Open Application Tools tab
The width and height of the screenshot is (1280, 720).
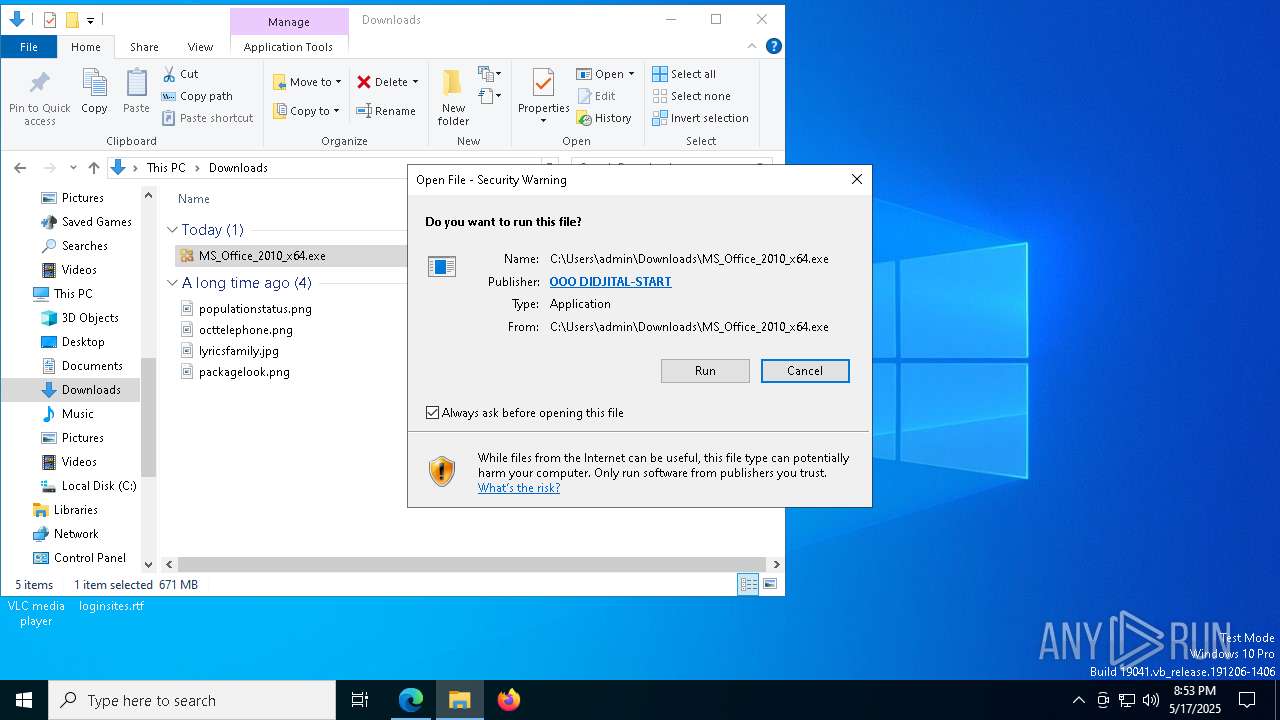pyautogui.click(x=288, y=46)
